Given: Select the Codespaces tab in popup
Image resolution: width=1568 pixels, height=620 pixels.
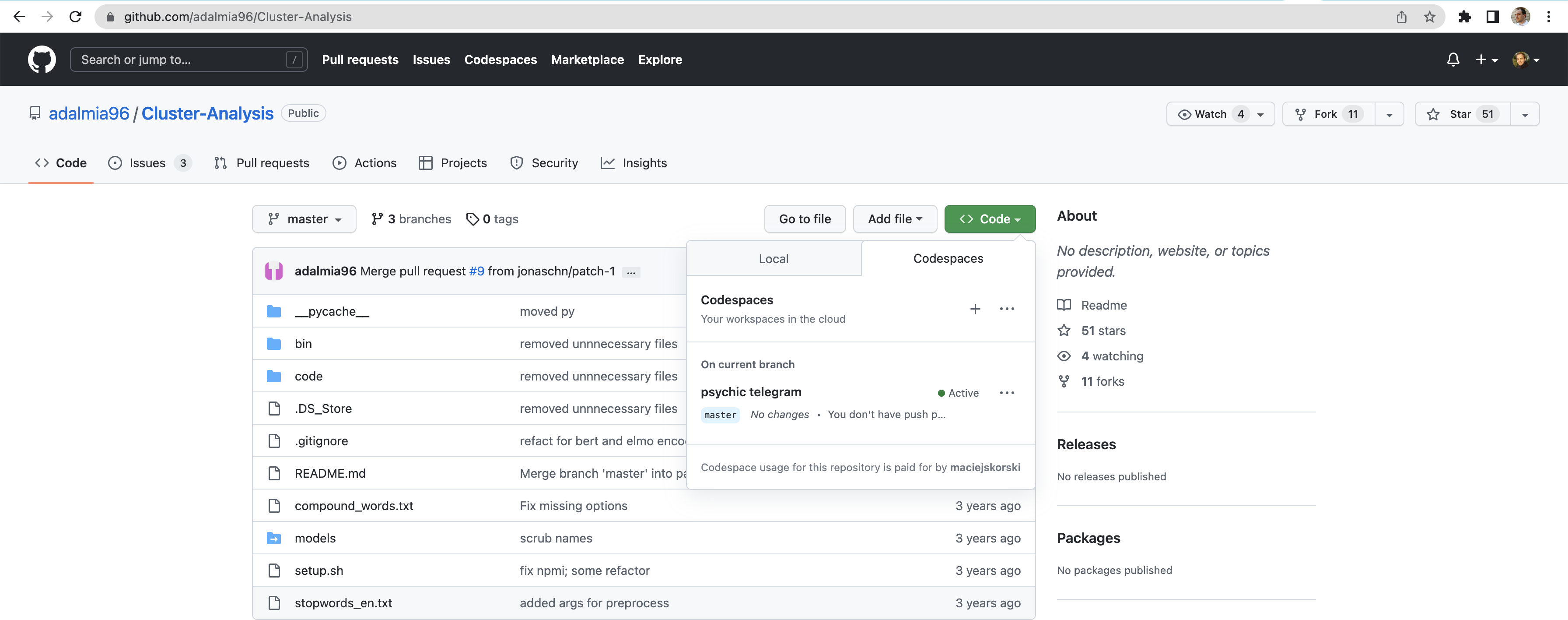Looking at the screenshot, I should point(948,258).
